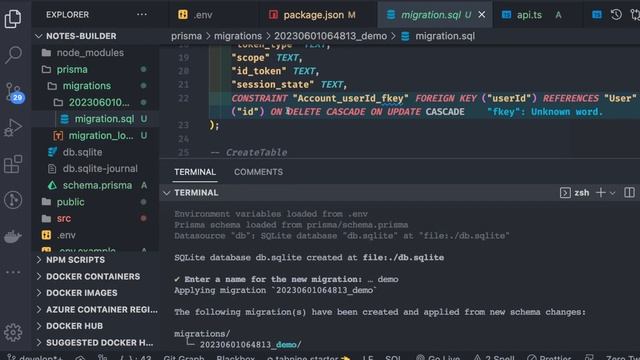Click database icon in migration.sql breadcrumb
Image resolution: width=640 pixels, height=360 pixels.
click(405, 36)
